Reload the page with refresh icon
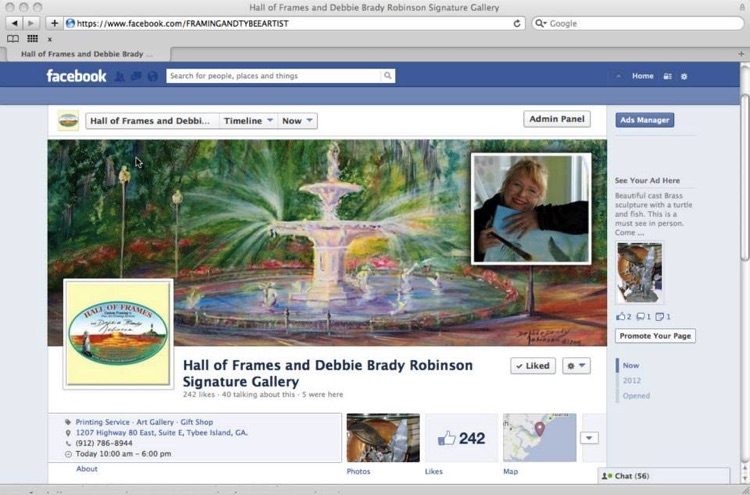Viewport: 750px width, 495px height. pyautogui.click(x=517, y=23)
